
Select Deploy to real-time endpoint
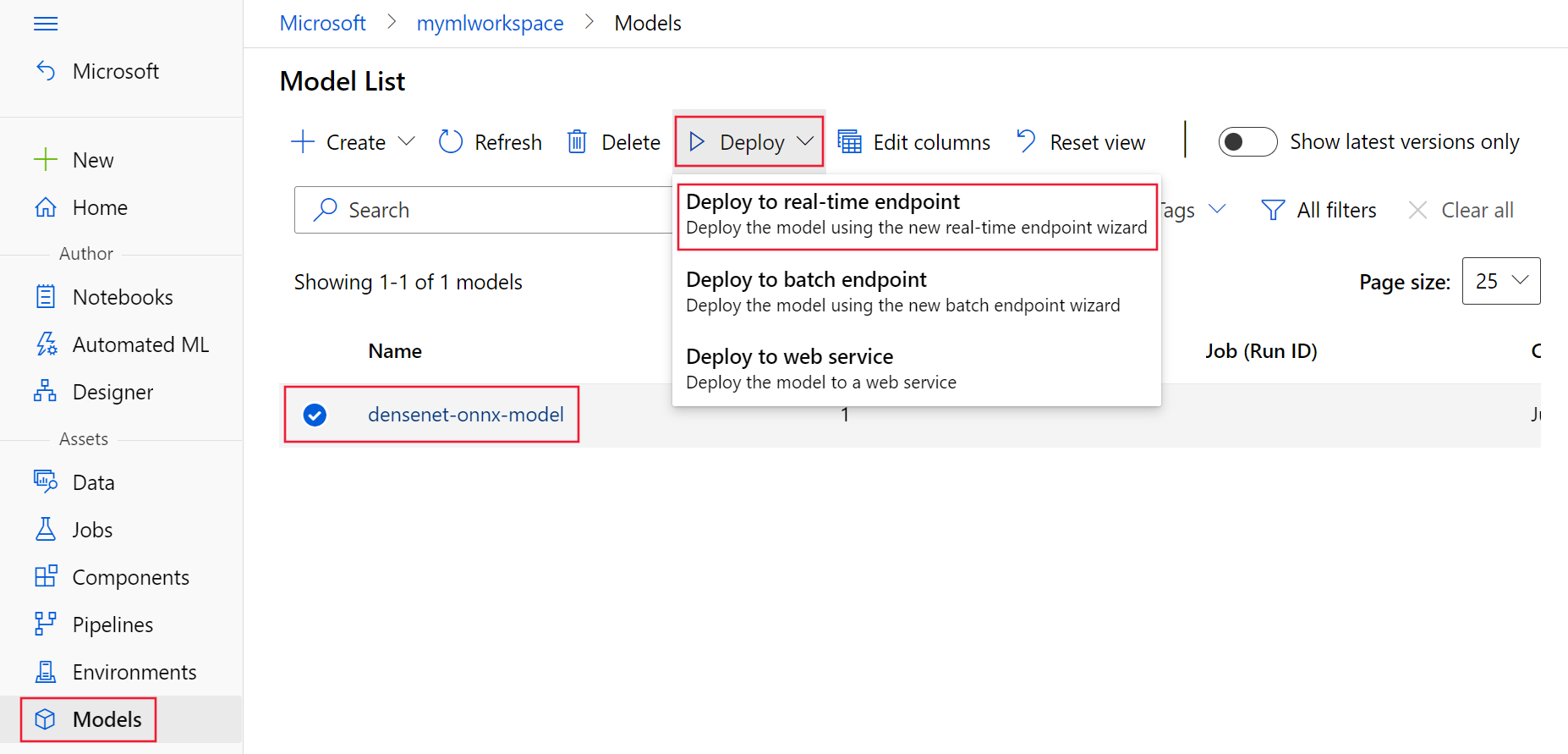916,214
